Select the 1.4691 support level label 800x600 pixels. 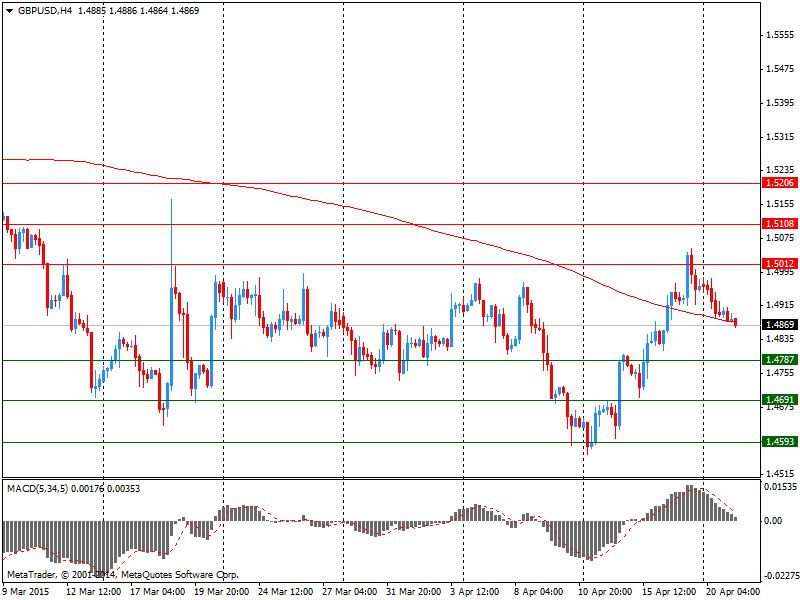[780, 399]
